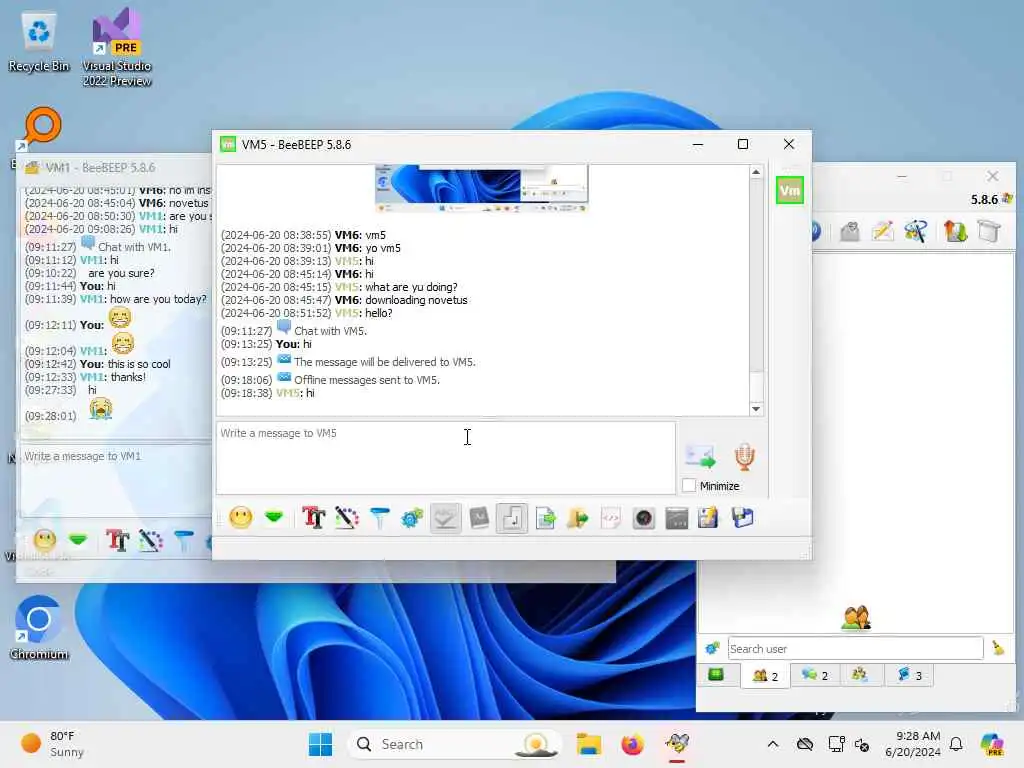1024x768 pixels.
Task: Click the "VM5: hi" message at 09:18:38
Action: point(268,393)
